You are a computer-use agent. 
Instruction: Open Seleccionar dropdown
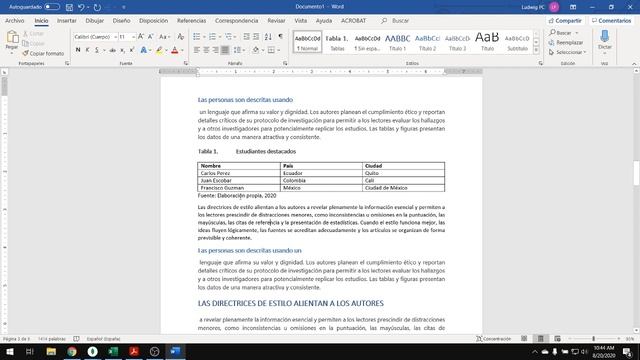(567, 52)
